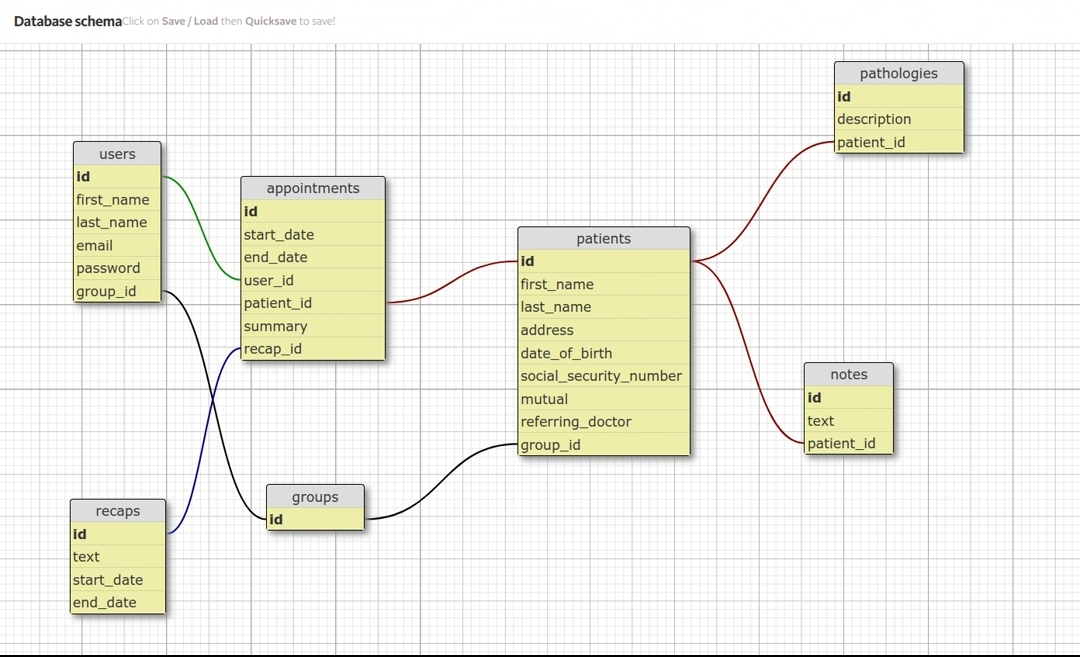This screenshot has width=1080, height=657.
Task: Select the groups table title
Action: [x=315, y=497]
